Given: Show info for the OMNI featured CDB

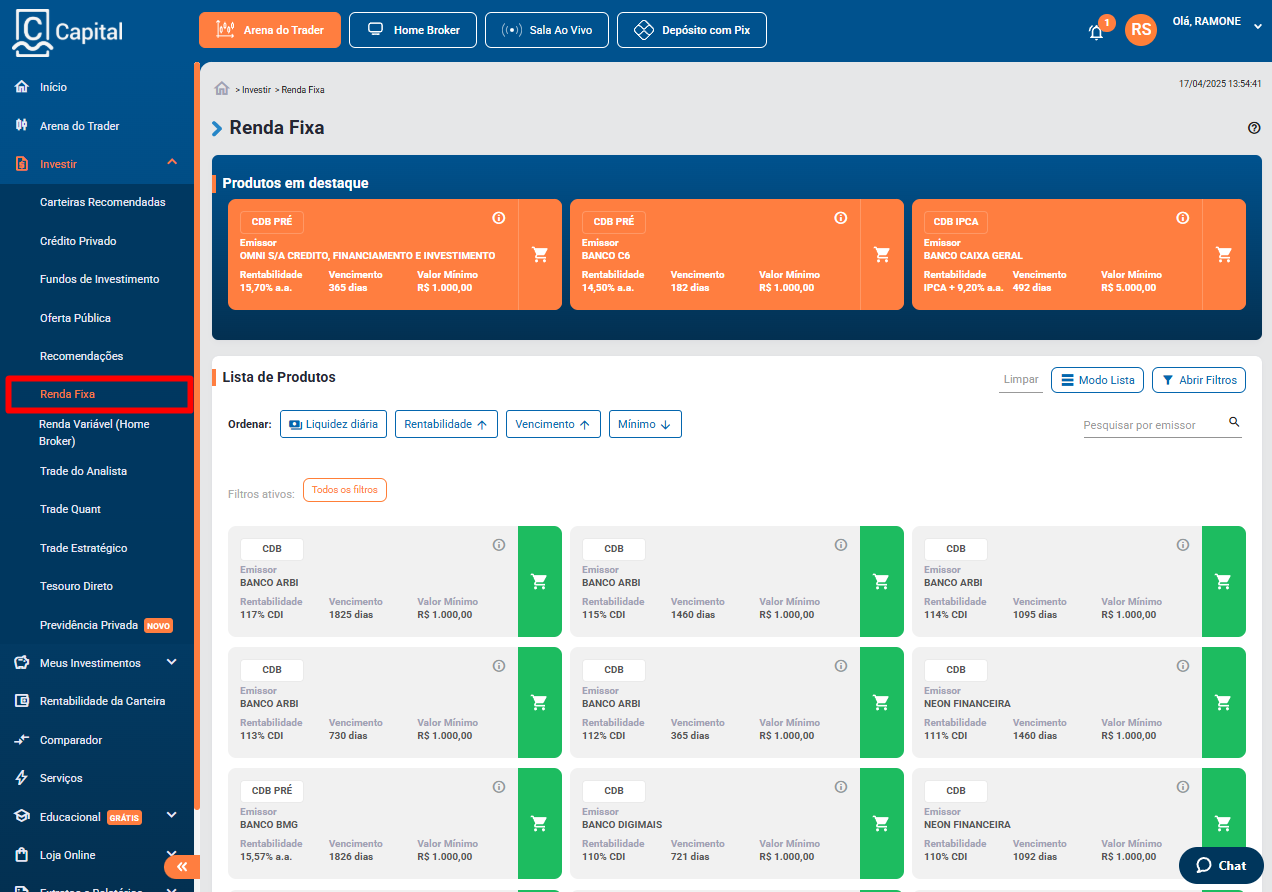Looking at the screenshot, I should pyautogui.click(x=499, y=218).
